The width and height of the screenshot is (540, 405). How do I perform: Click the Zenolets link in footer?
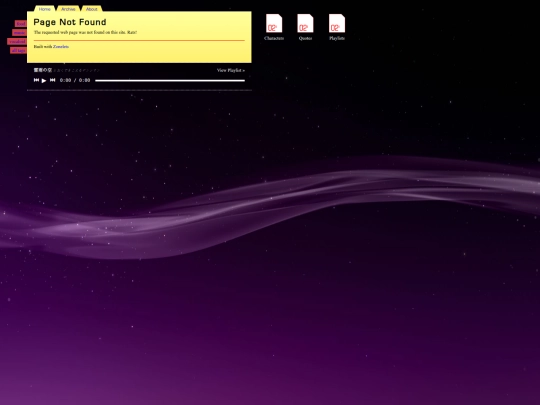61,46
